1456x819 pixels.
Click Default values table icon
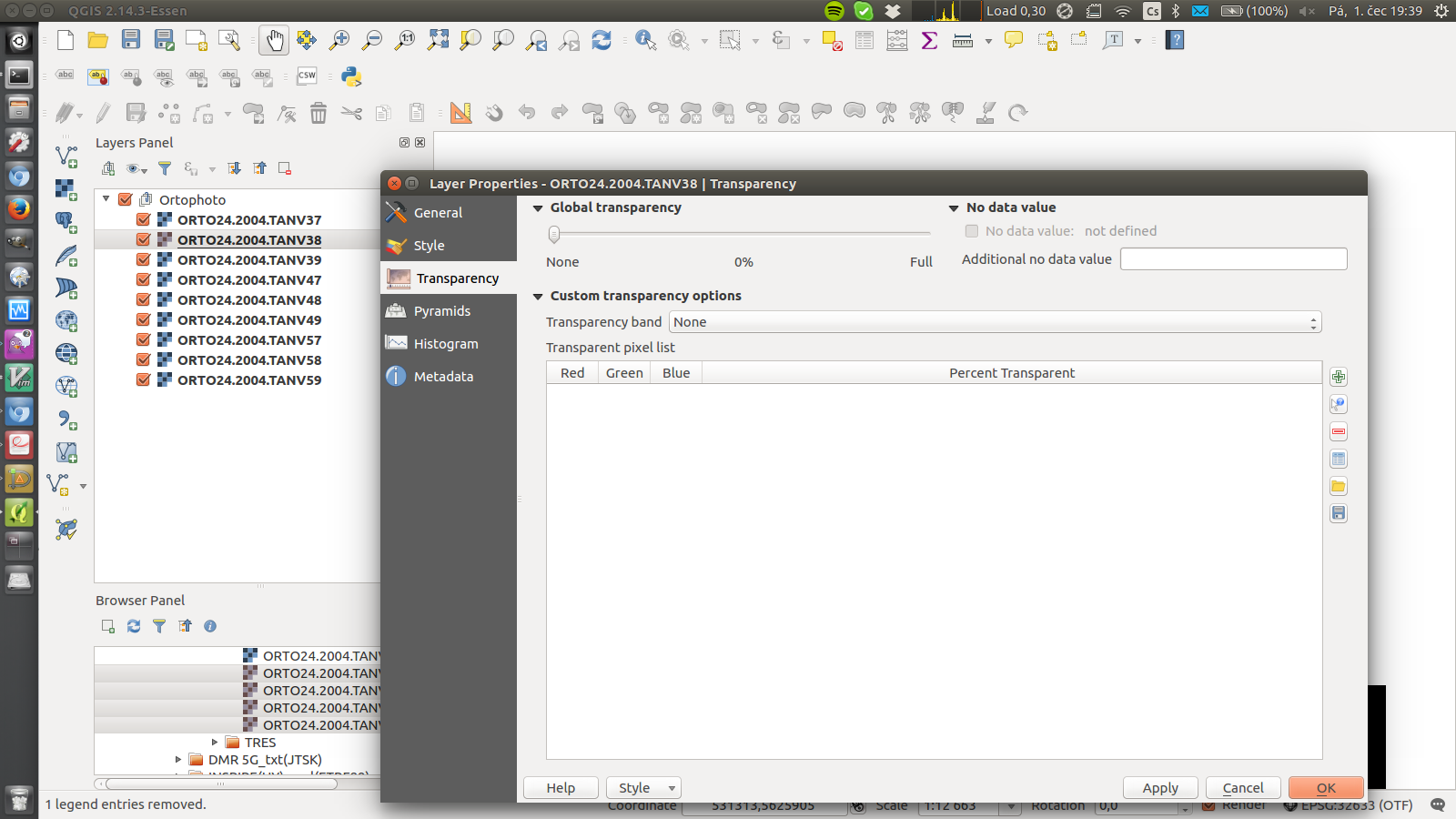(x=1339, y=460)
